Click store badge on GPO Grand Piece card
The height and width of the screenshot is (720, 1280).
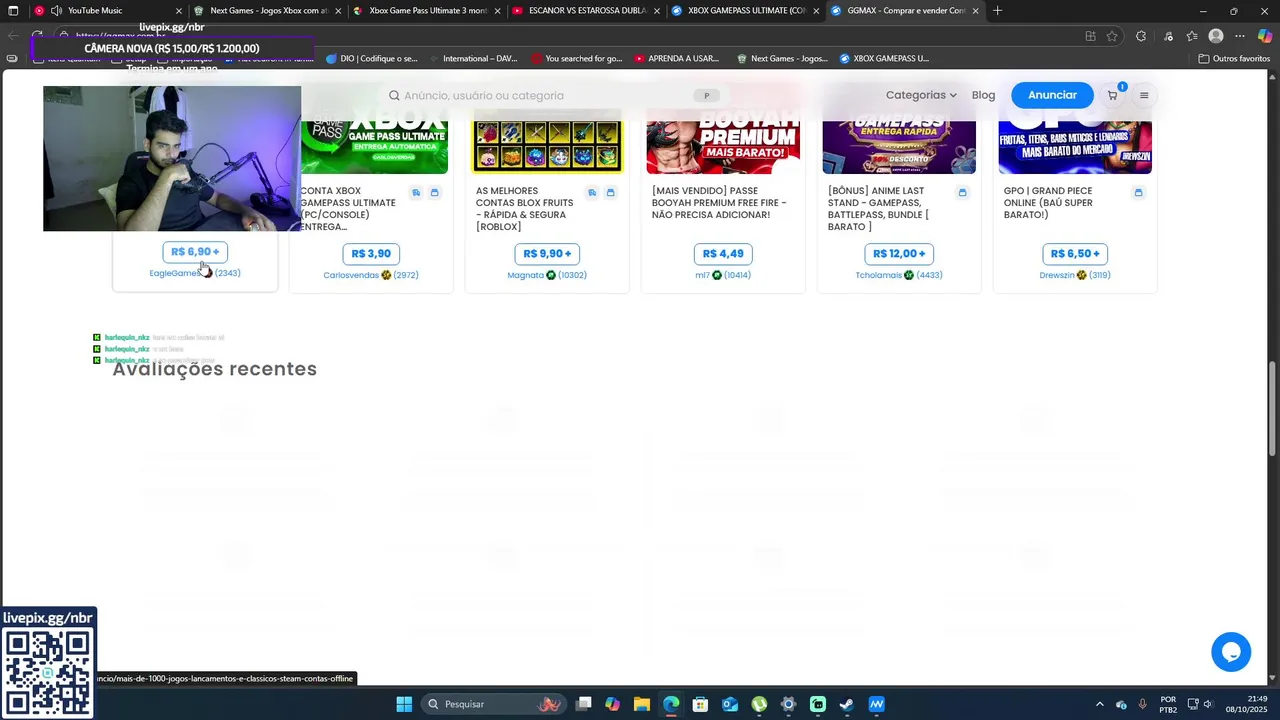tap(1138, 192)
